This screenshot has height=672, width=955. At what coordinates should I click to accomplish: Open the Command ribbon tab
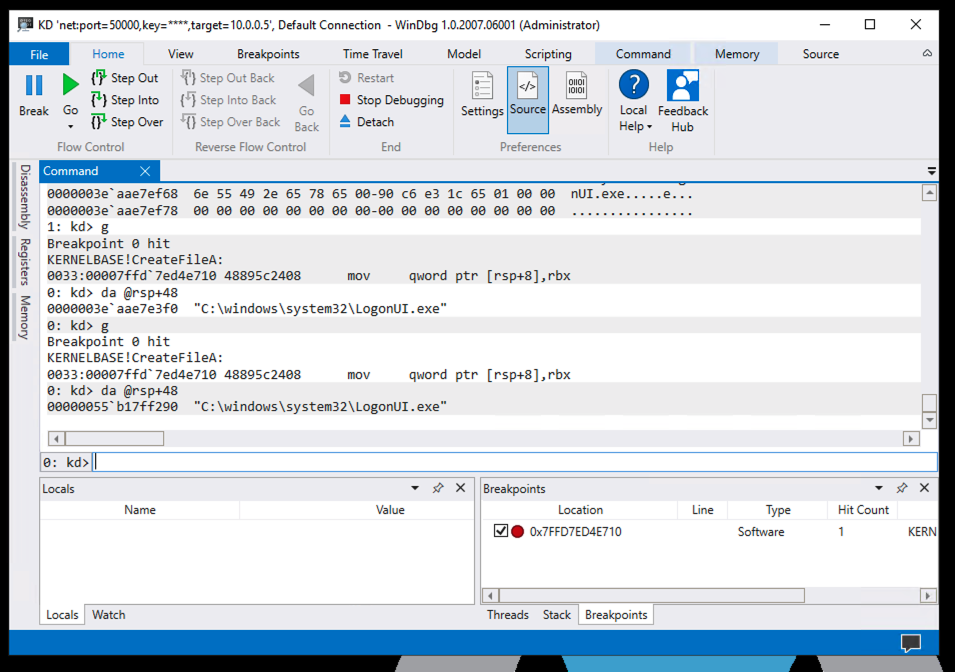643,54
